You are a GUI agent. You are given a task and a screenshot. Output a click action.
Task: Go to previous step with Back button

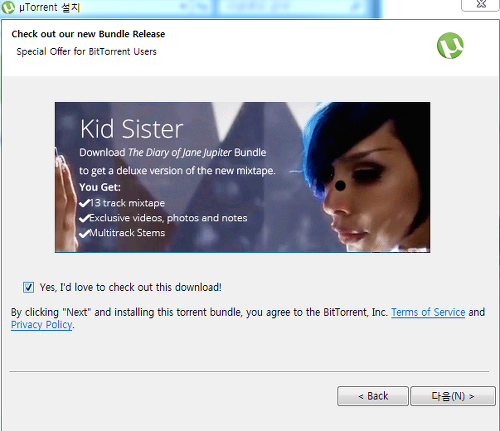(x=373, y=396)
